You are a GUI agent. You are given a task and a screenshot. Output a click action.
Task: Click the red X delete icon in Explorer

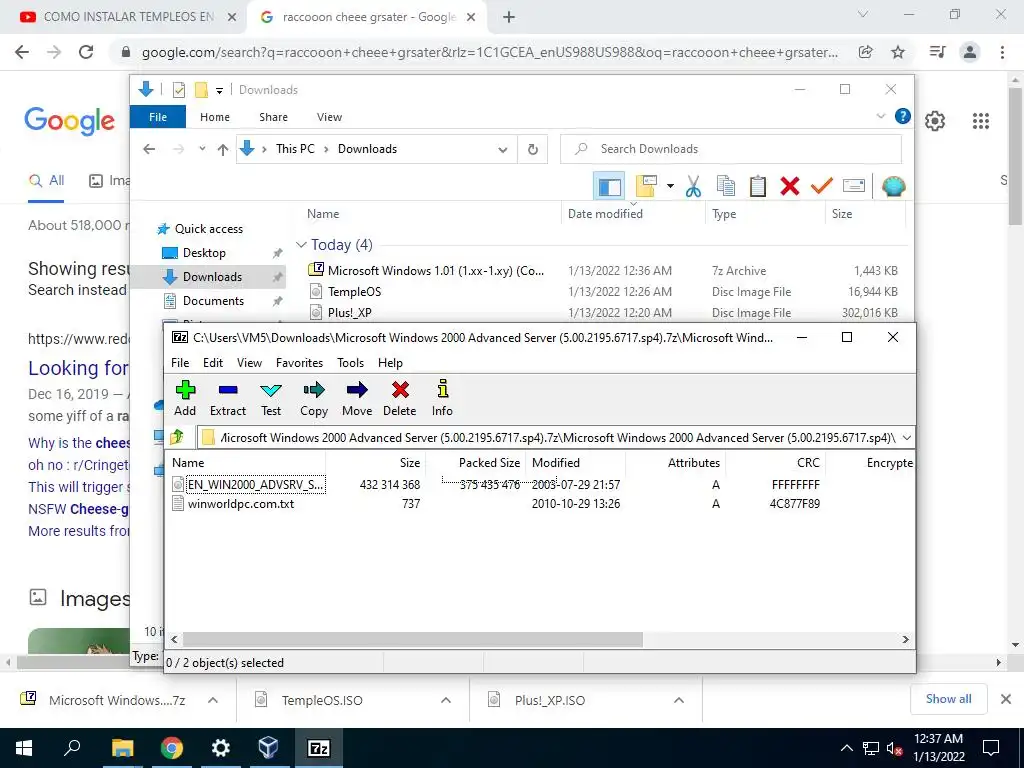pyautogui.click(x=790, y=187)
